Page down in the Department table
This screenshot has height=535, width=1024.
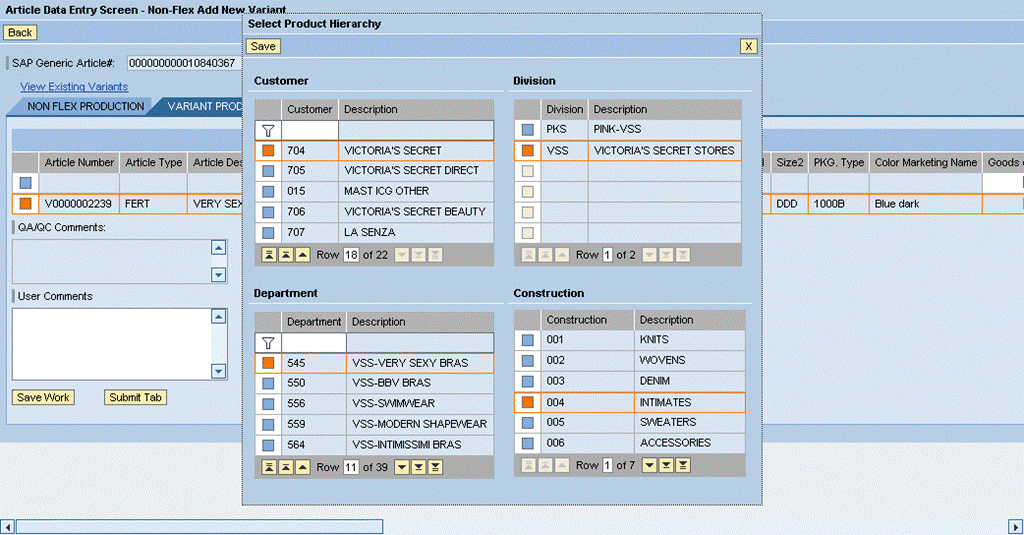pos(419,467)
